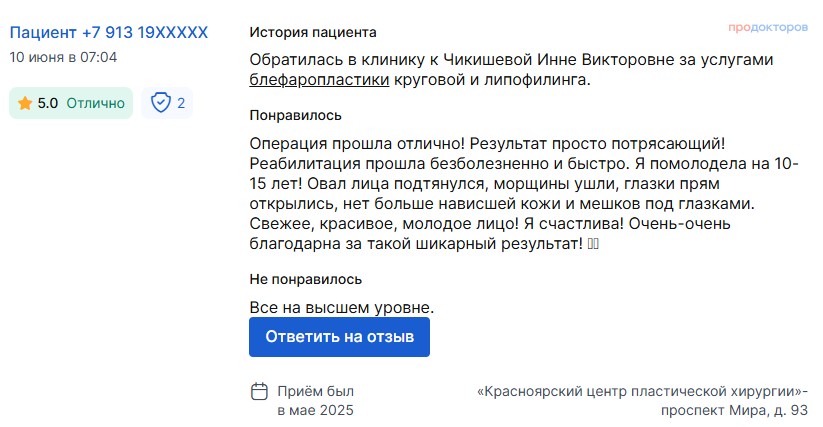This screenshot has height=427, width=823.
Task: Click the doctor name Чикишевой Инне Викторовне
Action: pyautogui.click(x=559, y=60)
